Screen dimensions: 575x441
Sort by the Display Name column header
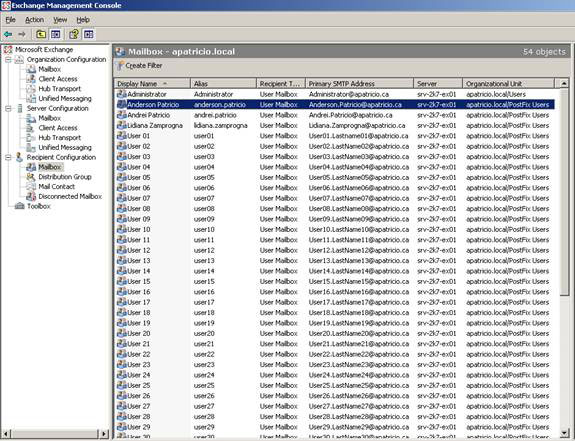point(152,84)
